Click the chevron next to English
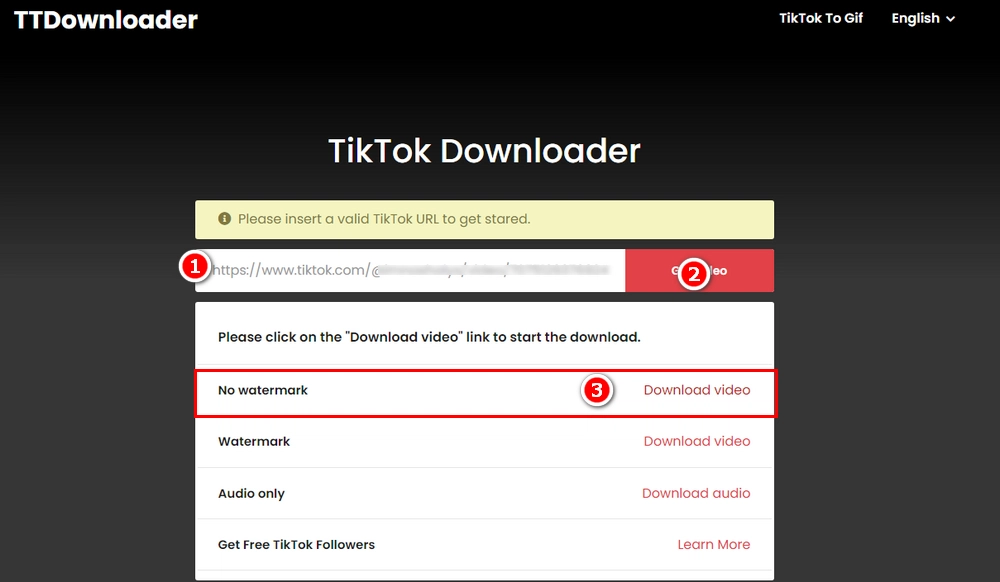 (x=950, y=19)
